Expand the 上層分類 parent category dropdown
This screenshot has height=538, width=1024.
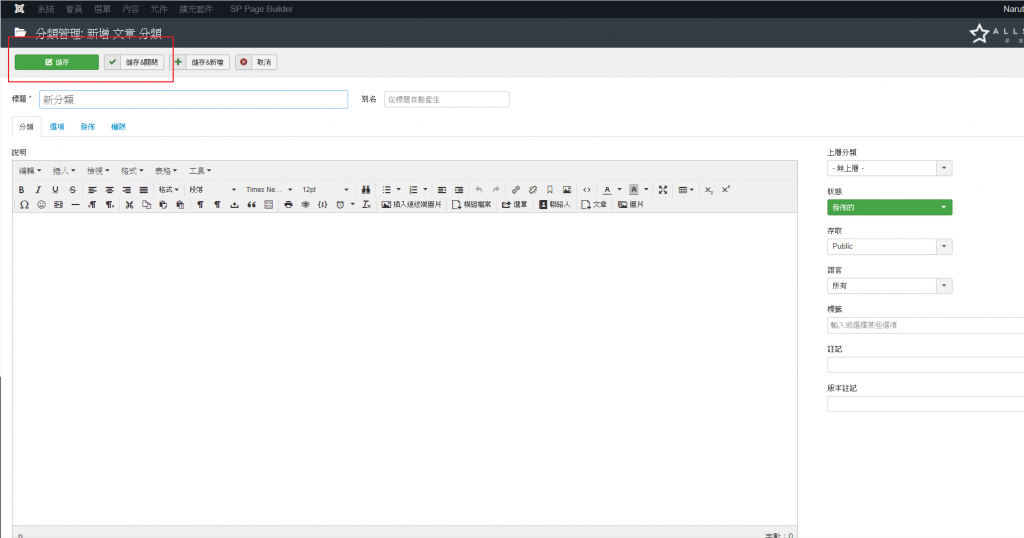click(x=889, y=168)
